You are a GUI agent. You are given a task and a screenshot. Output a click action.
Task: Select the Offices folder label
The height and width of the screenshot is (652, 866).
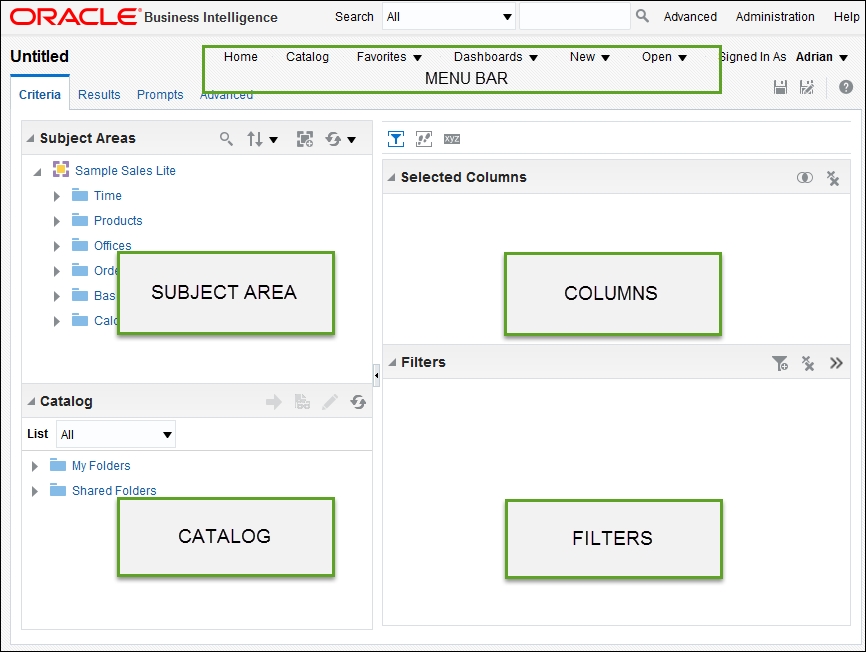point(113,246)
